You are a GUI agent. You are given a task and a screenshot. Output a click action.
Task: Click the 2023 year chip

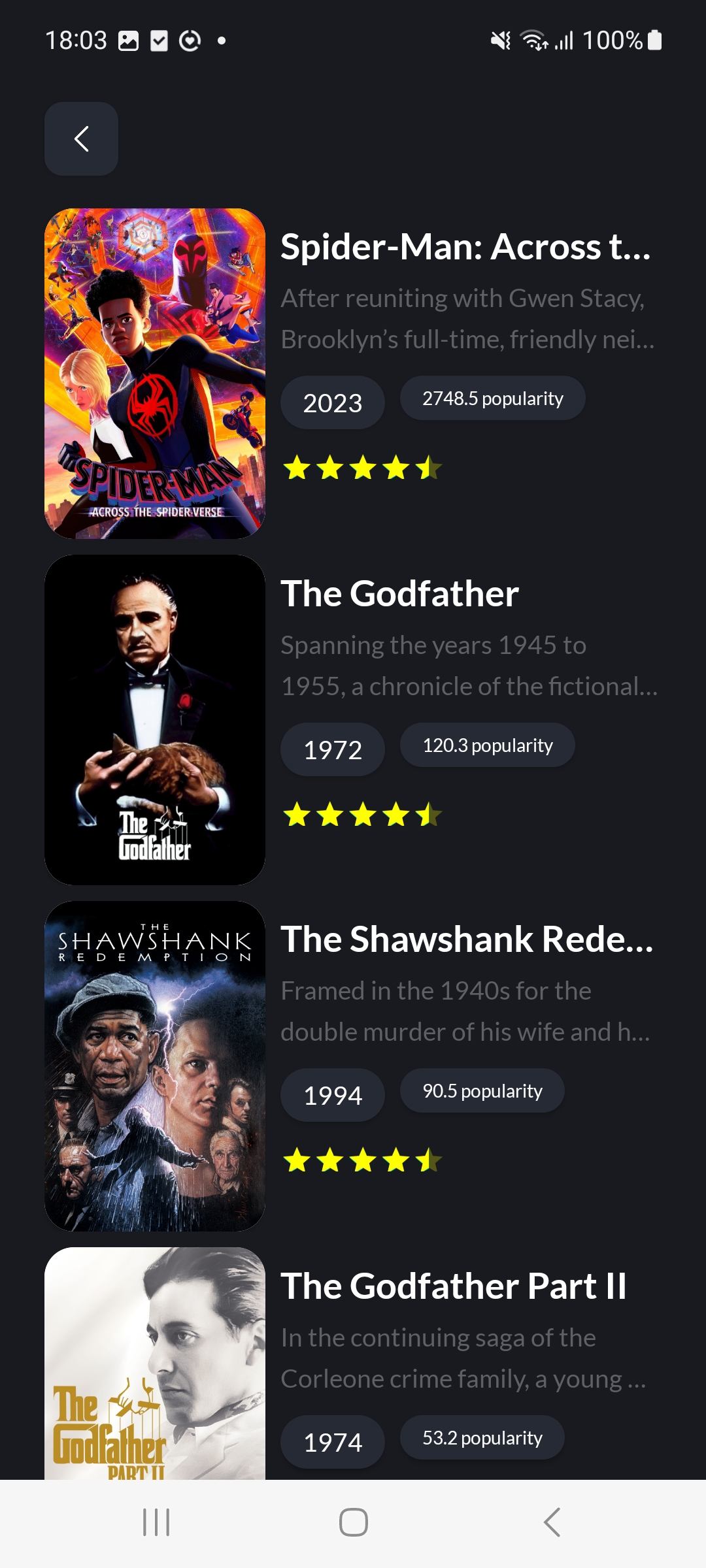333,402
